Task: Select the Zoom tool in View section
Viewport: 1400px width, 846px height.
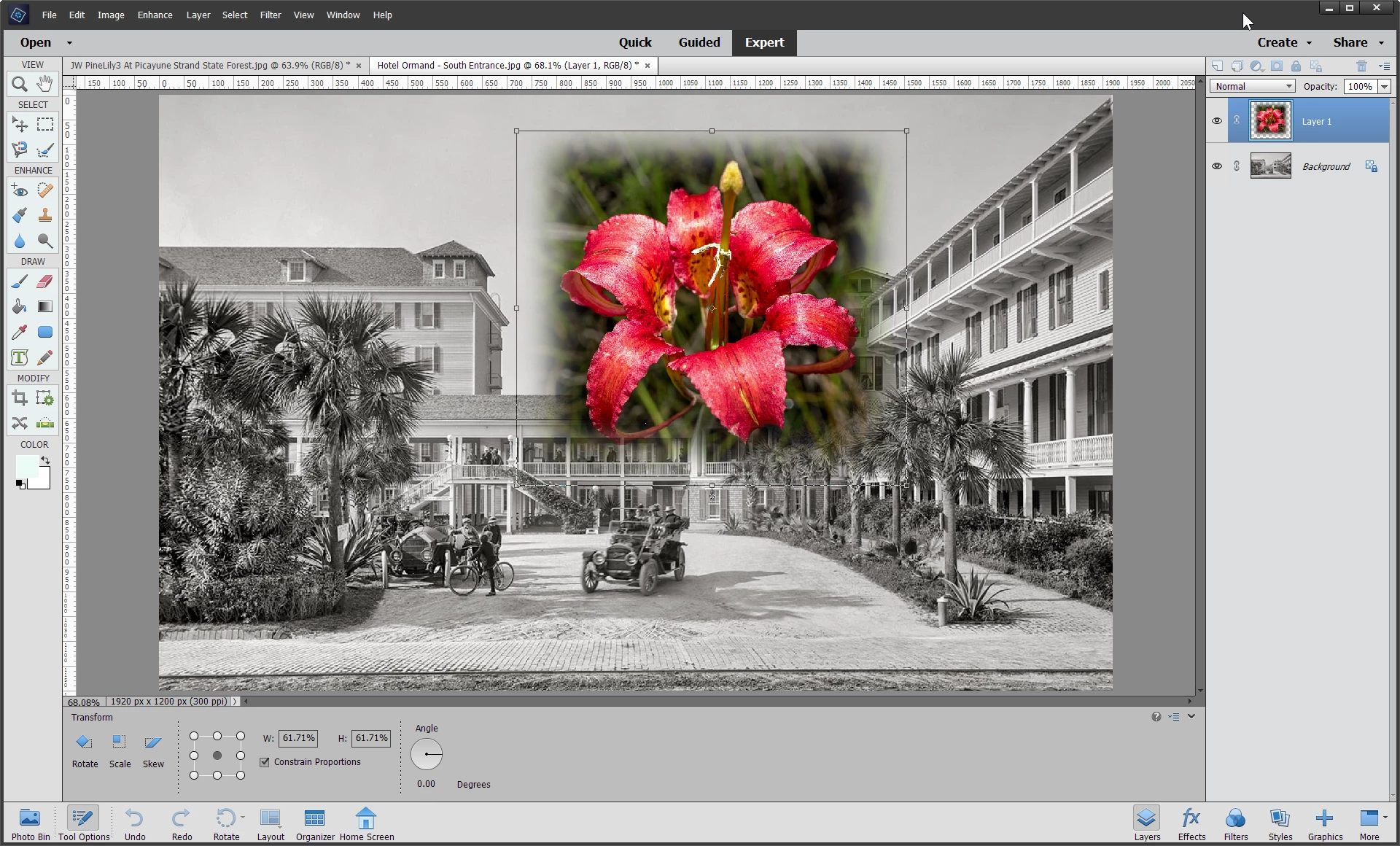Action: pyautogui.click(x=20, y=84)
